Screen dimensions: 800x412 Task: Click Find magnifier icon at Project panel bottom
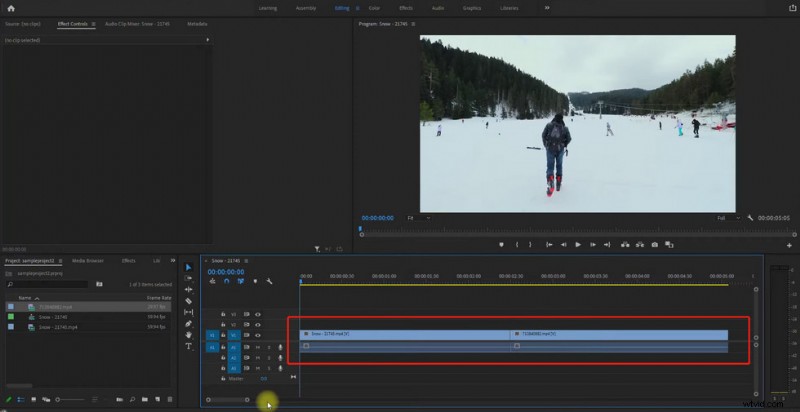[x=132, y=399]
